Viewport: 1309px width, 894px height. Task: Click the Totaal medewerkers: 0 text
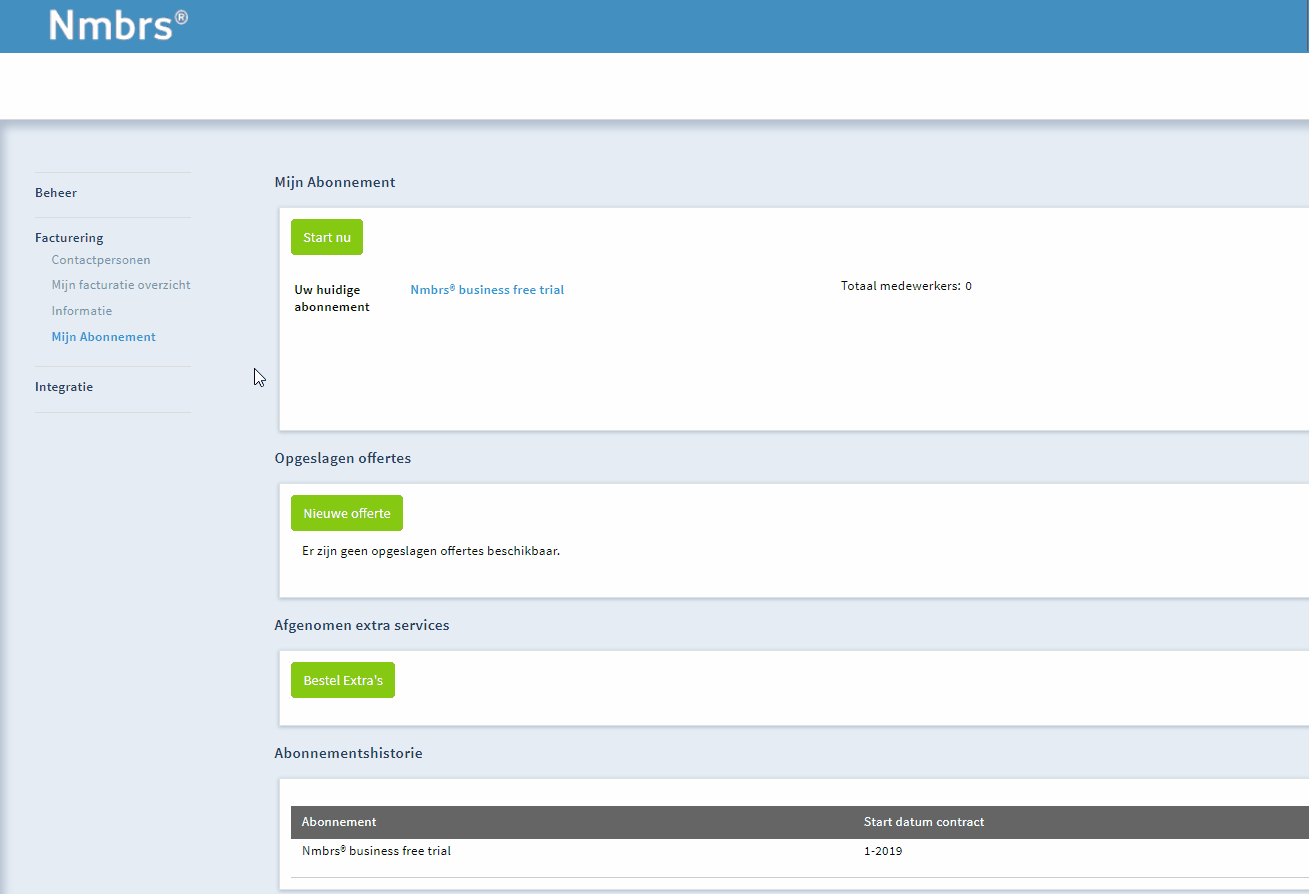pos(906,286)
